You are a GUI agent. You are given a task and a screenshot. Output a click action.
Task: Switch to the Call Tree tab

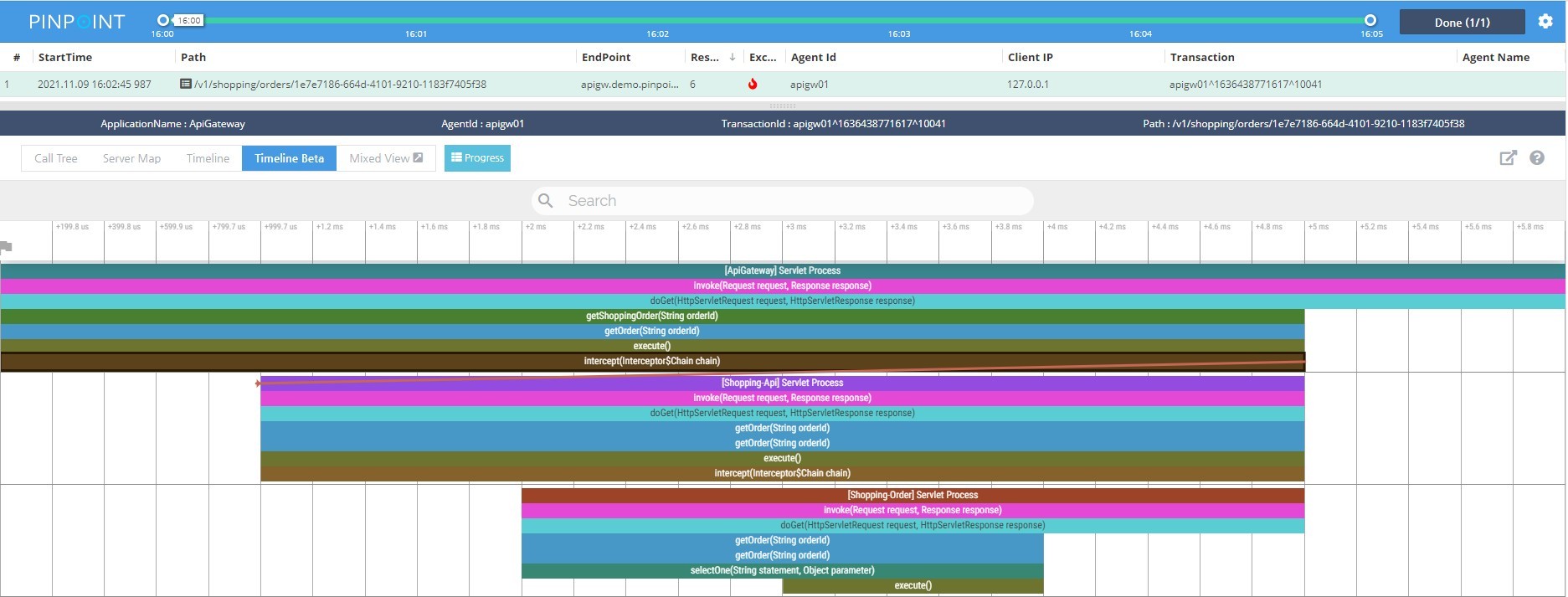tap(56, 158)
